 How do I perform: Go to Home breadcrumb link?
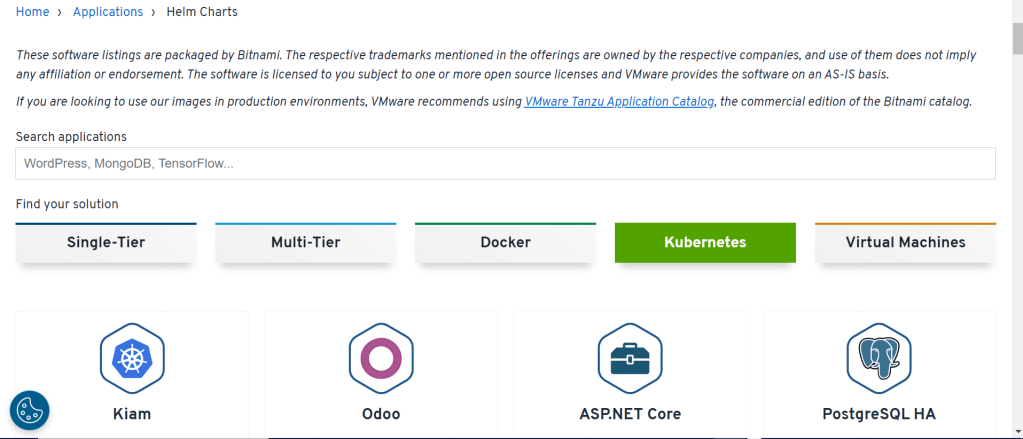point(33,12)
